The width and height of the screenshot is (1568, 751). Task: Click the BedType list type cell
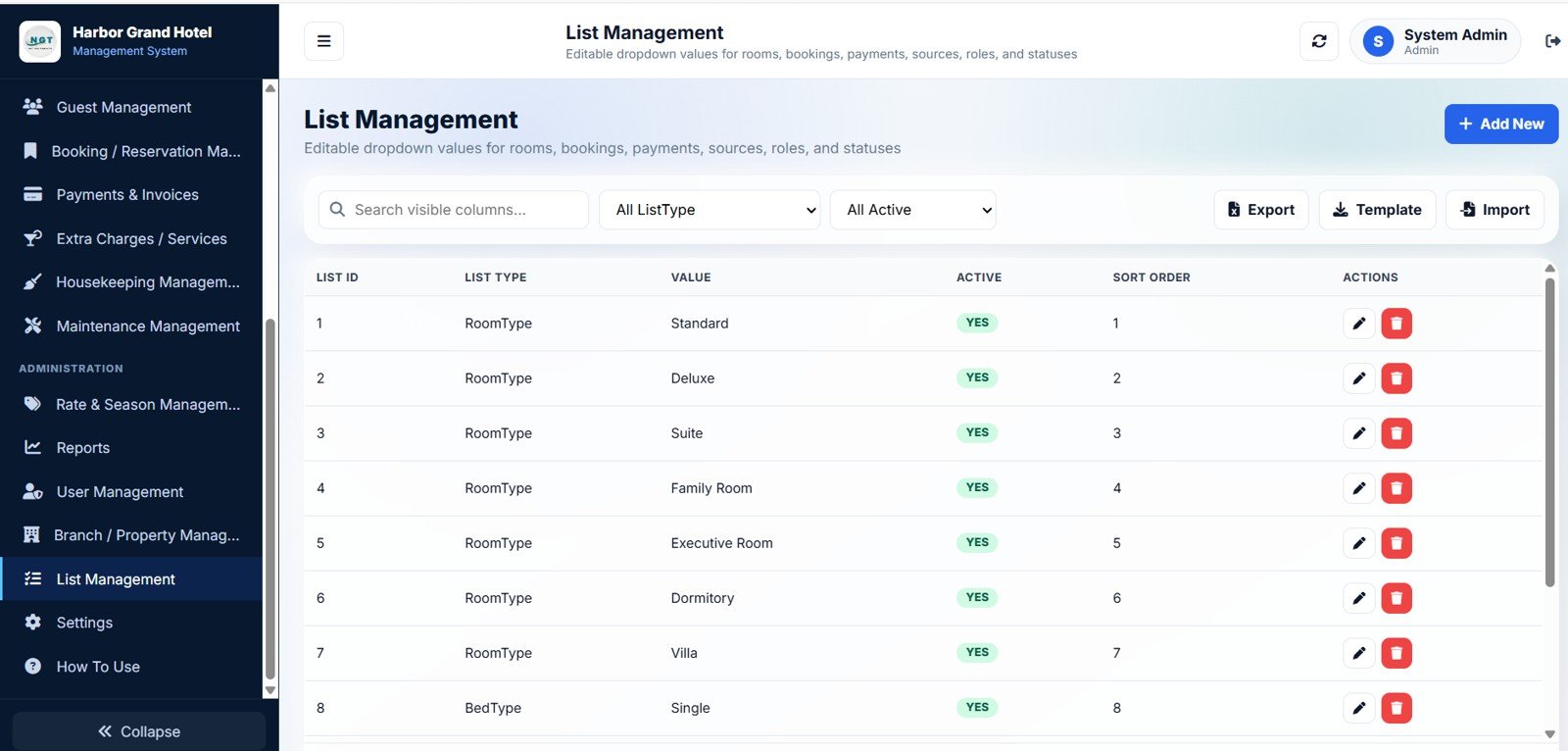(493, 708)
